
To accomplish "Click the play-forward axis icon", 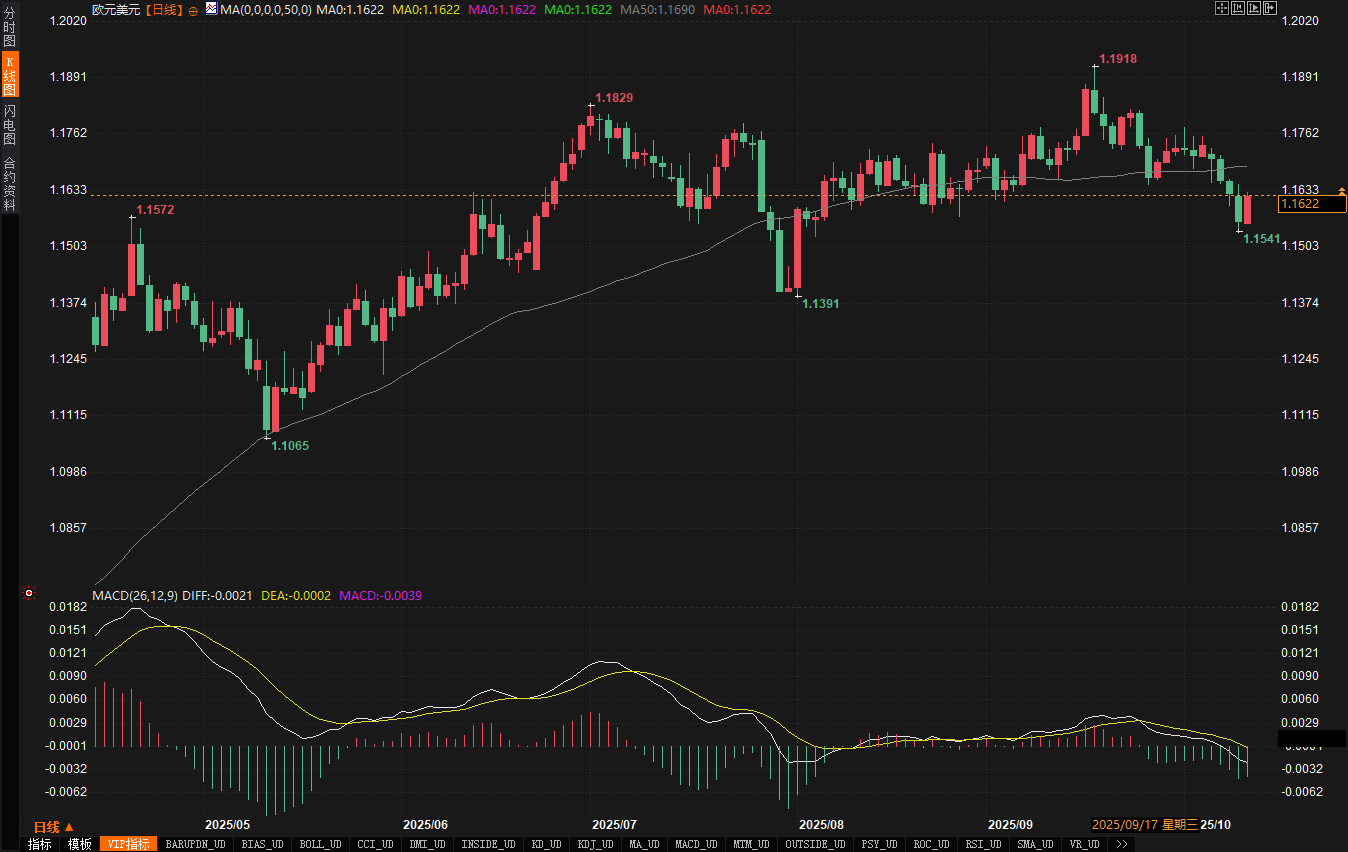I will coord(1254,8).
